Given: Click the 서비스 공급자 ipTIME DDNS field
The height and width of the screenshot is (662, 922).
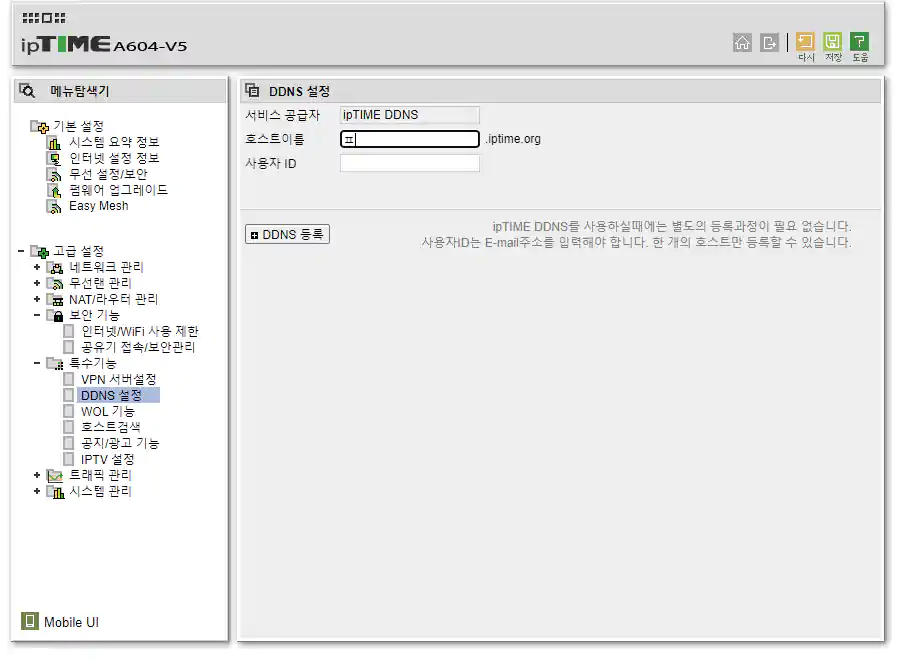Looking at the screenshot, I should pyautogui.click(x=410, y=115).
